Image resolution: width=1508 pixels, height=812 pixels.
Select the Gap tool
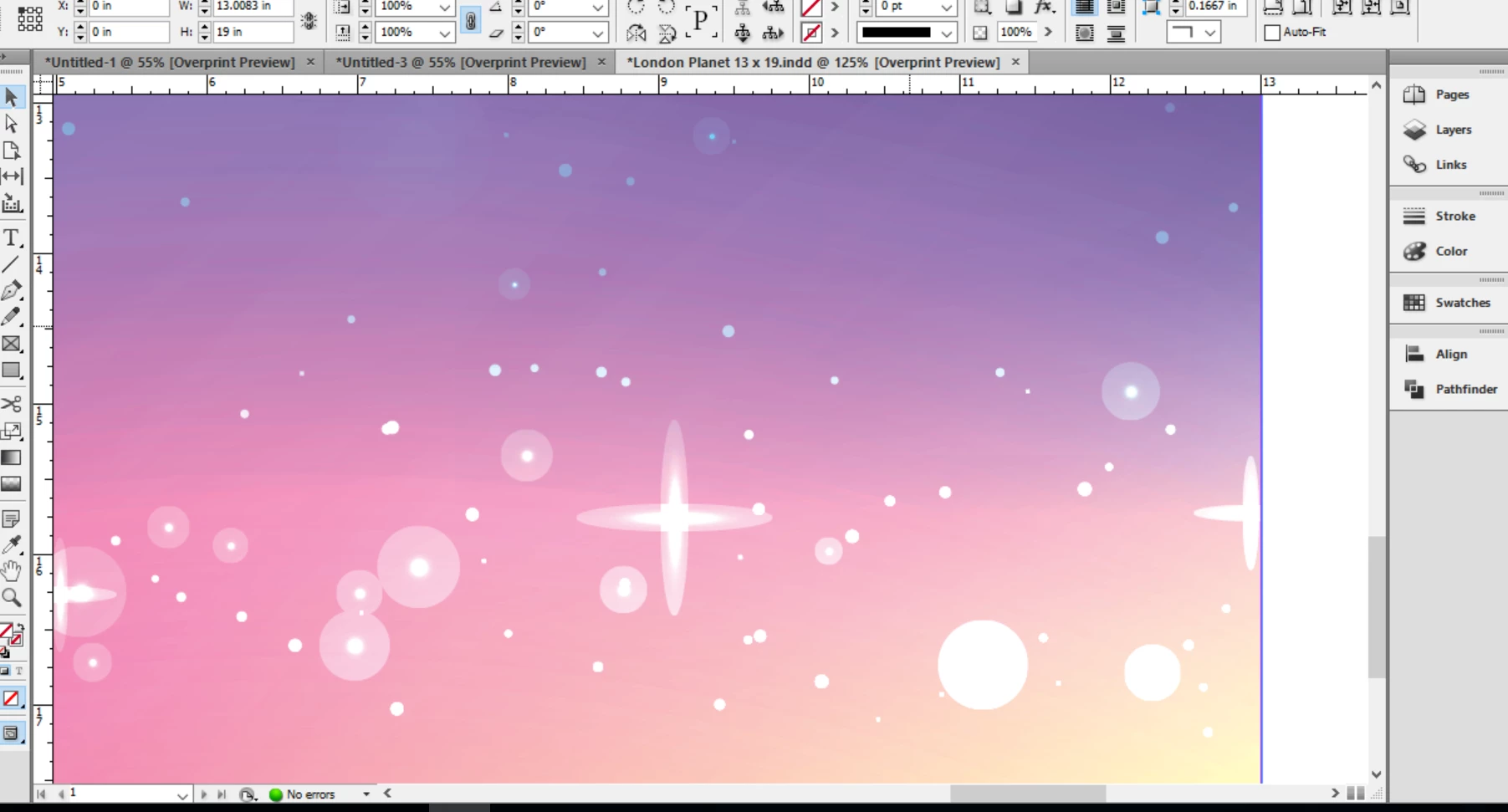pos(12,176)
